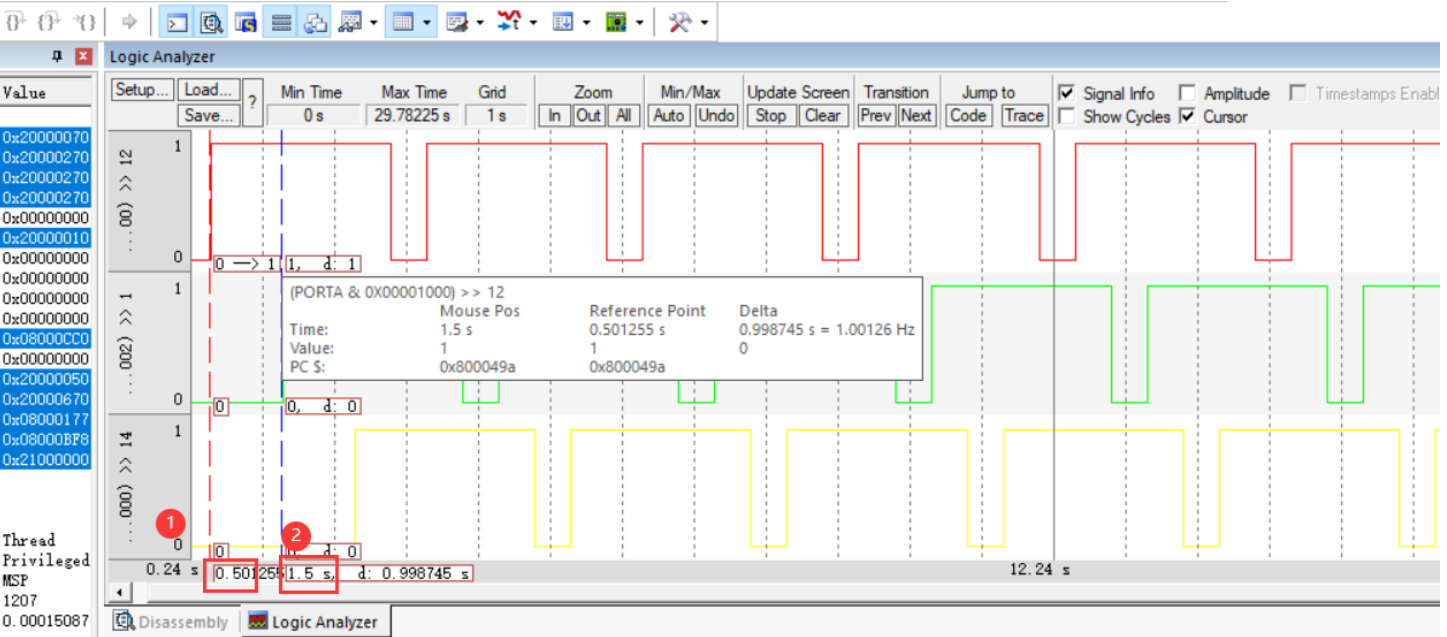The width and height of the screenshot is (1447, 637).
Task: Open the Memory Windows dropdown arrow
Action: pos(427,22)
